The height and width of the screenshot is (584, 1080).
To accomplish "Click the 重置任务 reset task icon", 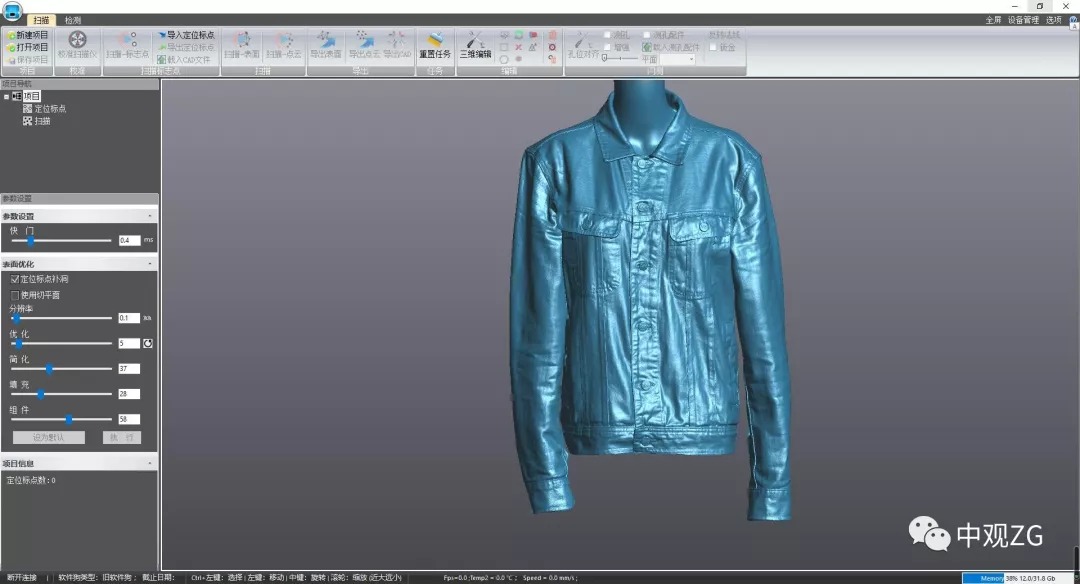I will point(434,39).
